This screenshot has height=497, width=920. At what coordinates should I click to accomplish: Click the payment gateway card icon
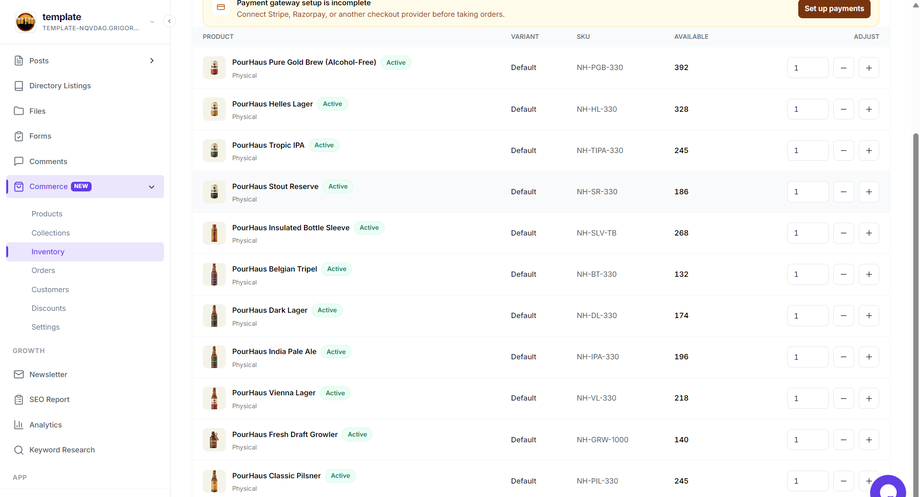coord(221,7)
